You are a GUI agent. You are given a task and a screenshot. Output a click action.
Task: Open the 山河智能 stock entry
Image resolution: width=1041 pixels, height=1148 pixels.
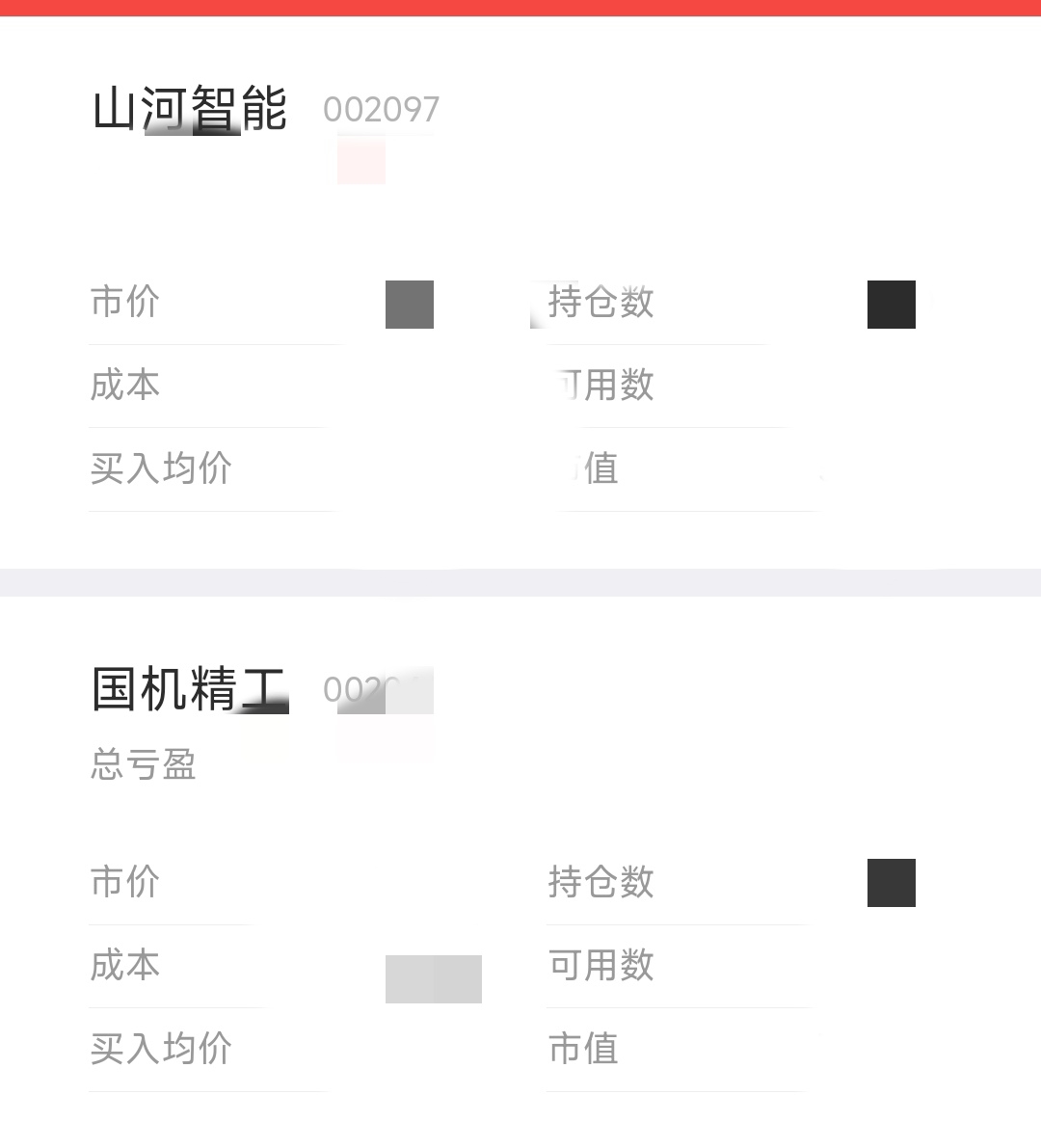[190, 108]
